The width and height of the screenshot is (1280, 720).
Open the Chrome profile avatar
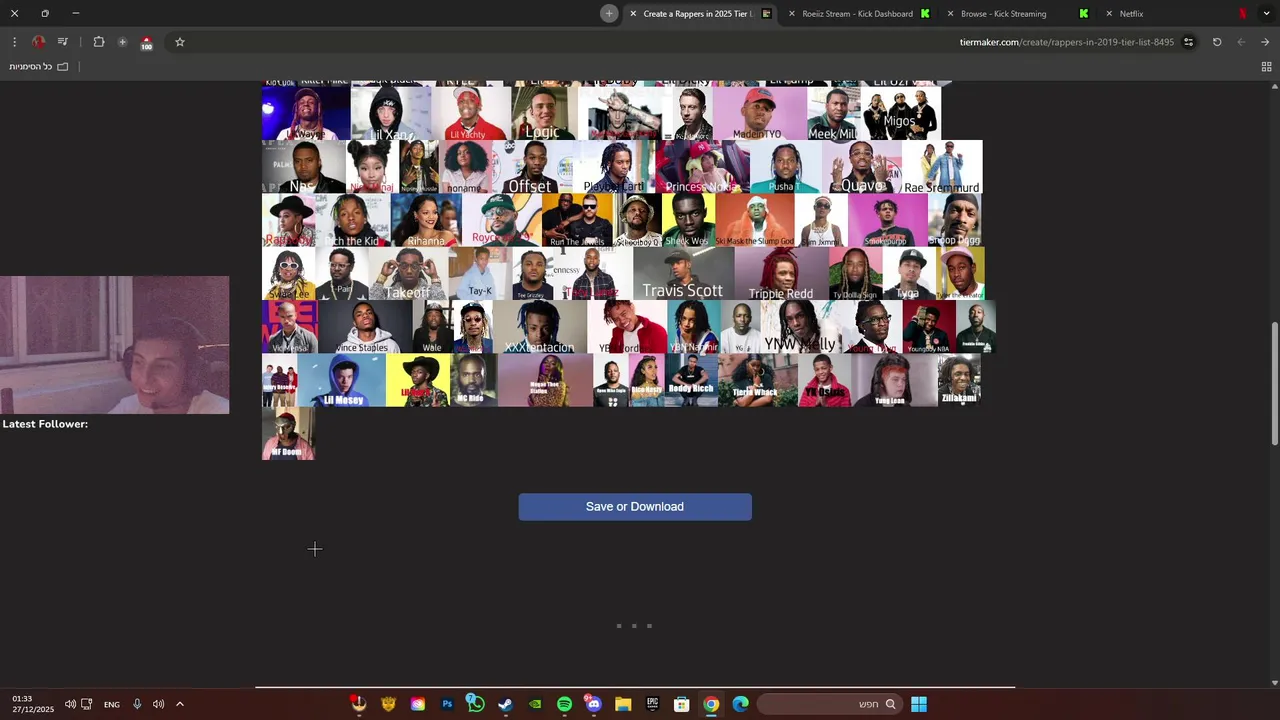click(x=38, y=42)
